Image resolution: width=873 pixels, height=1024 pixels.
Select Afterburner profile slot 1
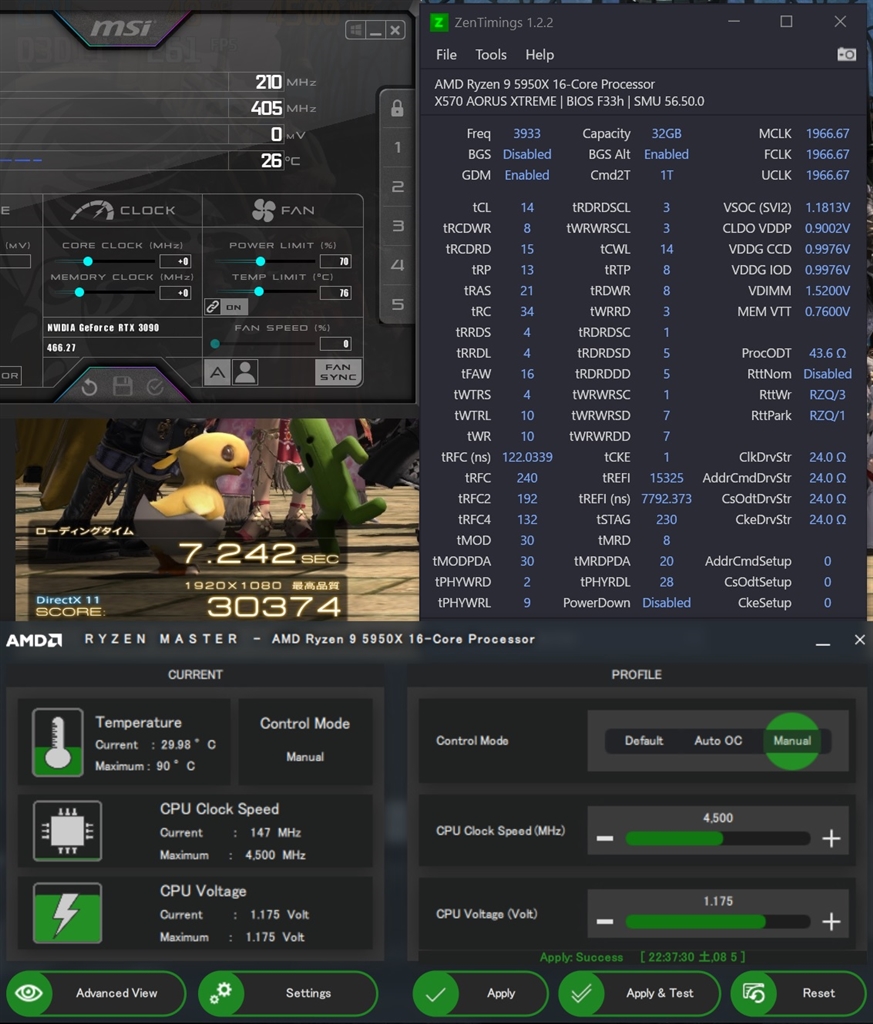(397, 148)
